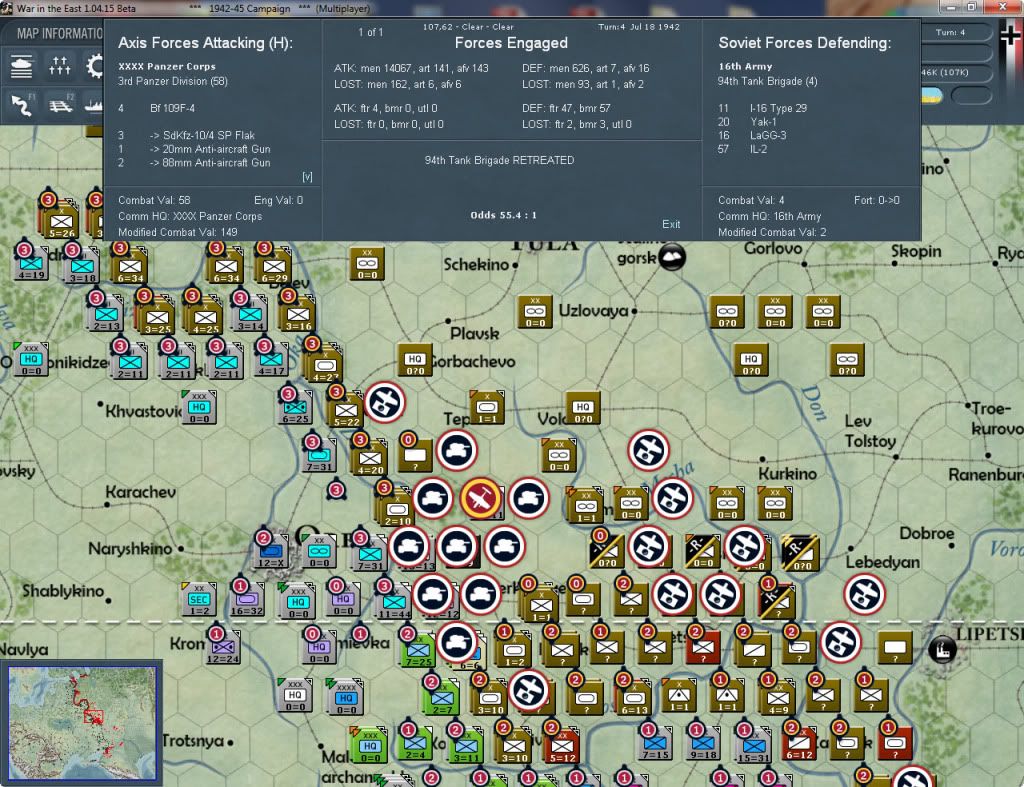
Task: Select the 4=19 unit counter
Action: (31, 265)
